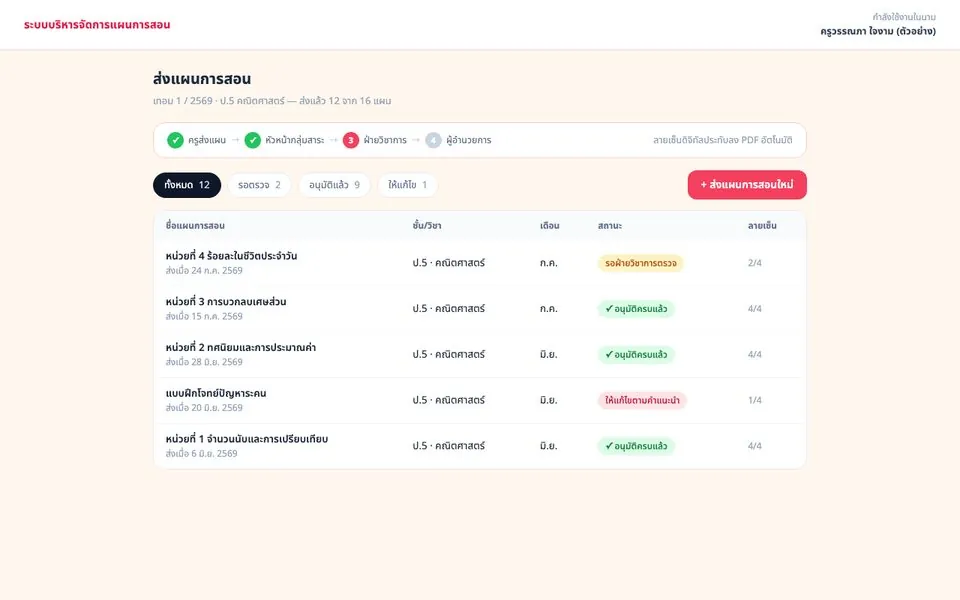960x600 pixels.
Task: Open plan หน่วยที่ 1 จำนวนนับและการเปรียบเทียบ
Action: point(247,439)
